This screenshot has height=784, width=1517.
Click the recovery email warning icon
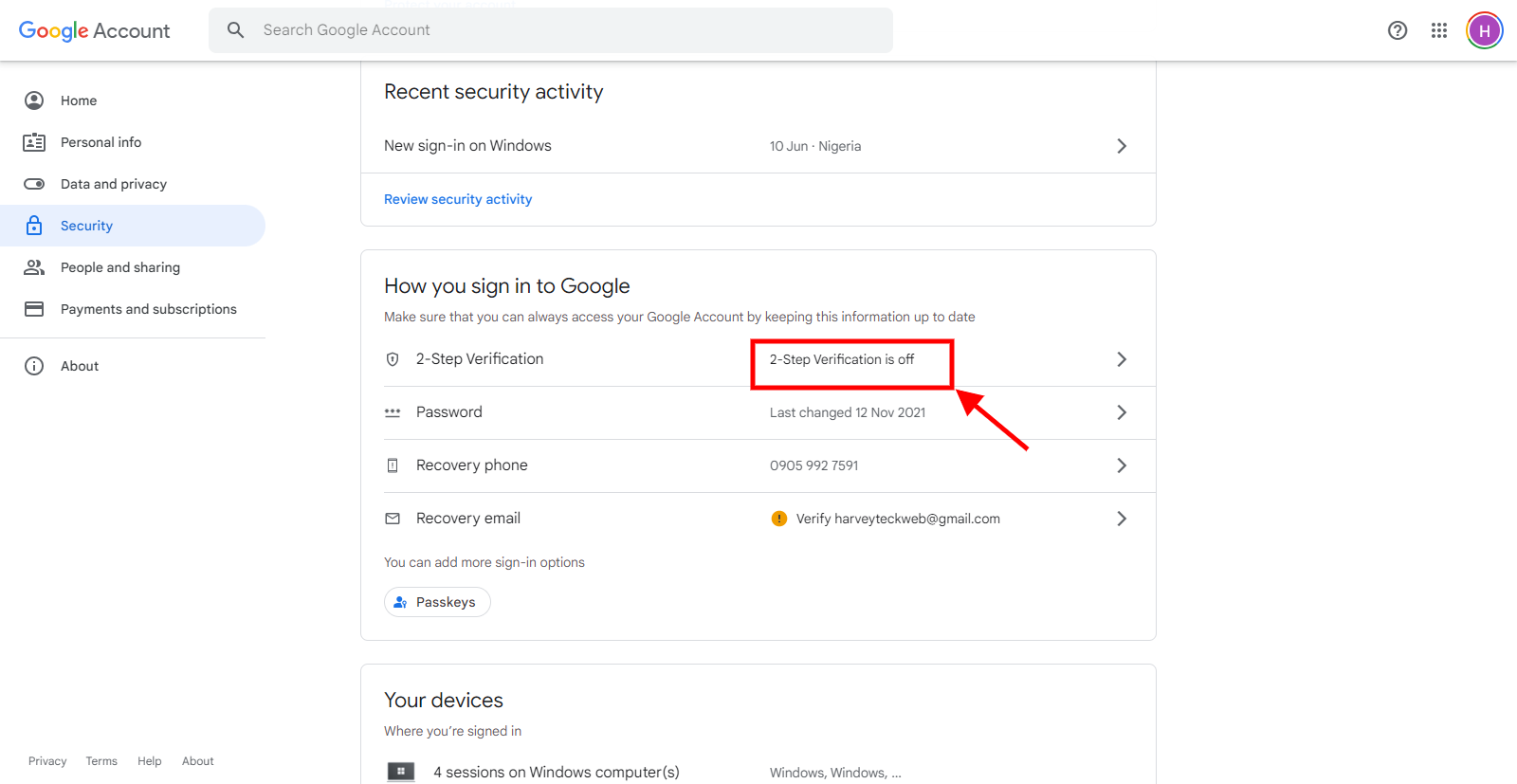(779, 519)
